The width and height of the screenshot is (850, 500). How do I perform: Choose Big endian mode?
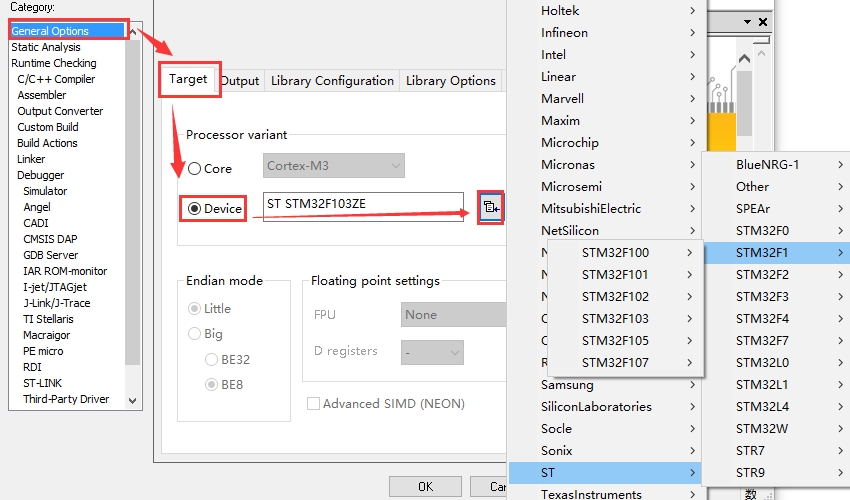click(194, 334)
